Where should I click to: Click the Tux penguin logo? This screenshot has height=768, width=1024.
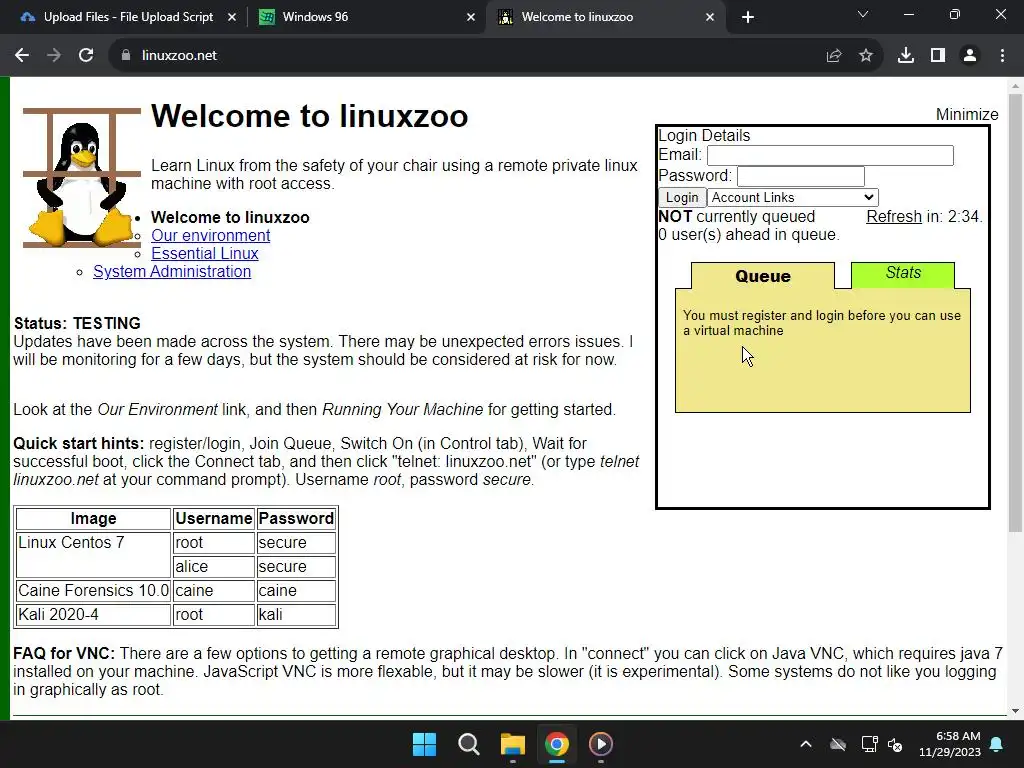coord(82,178)
